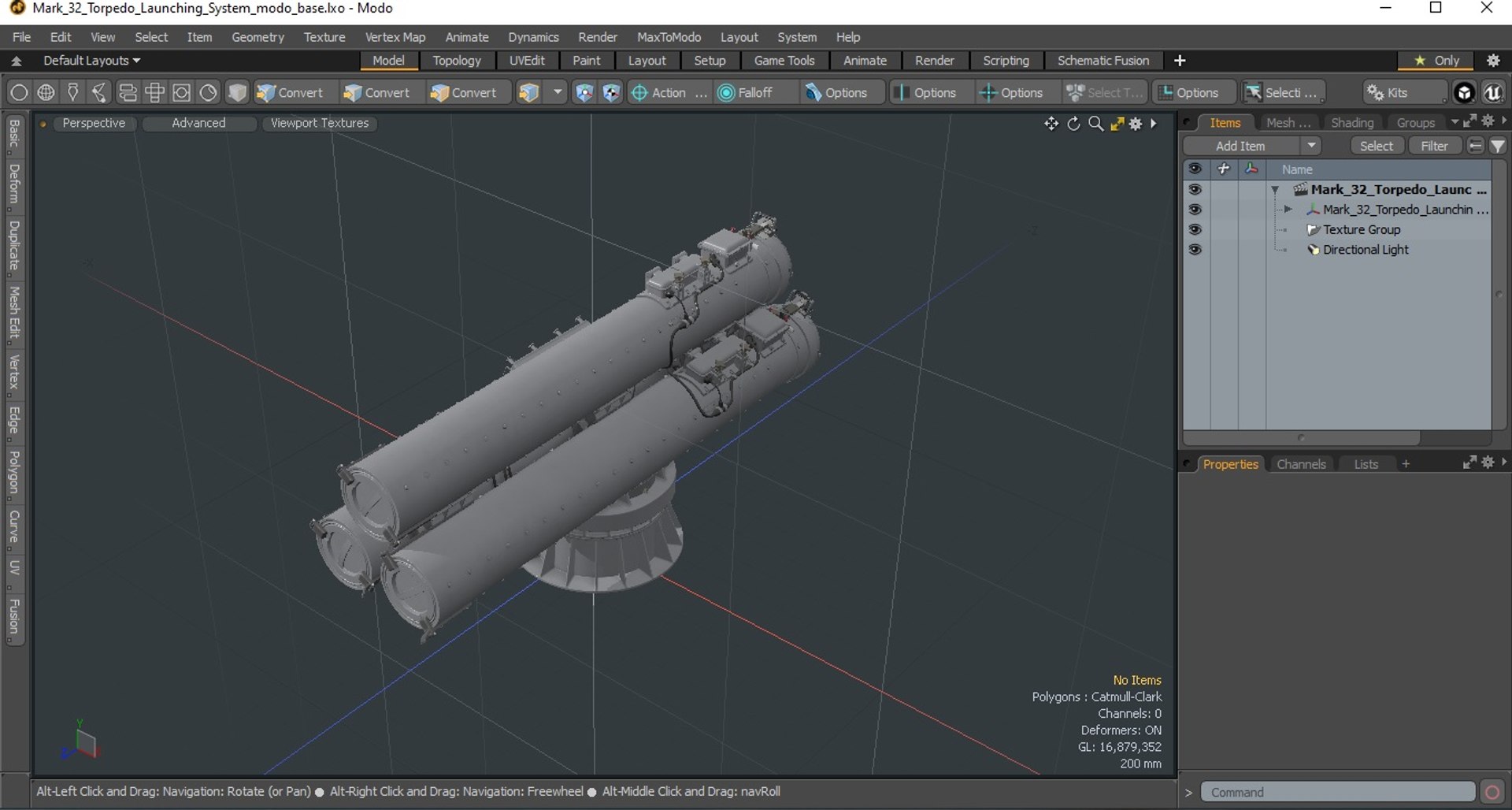
Task: Toggle the Items panel lock dot
Action: click(x=1188, y=123)
